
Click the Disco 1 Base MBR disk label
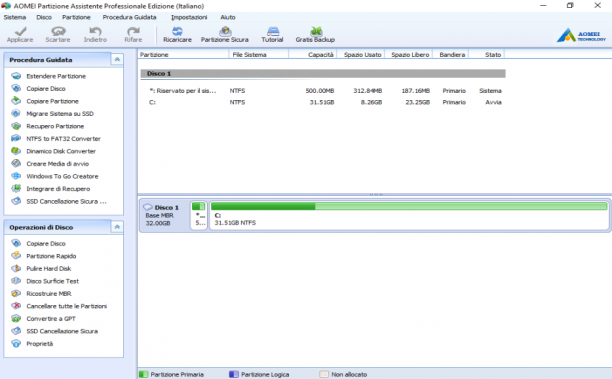(164, 215)
